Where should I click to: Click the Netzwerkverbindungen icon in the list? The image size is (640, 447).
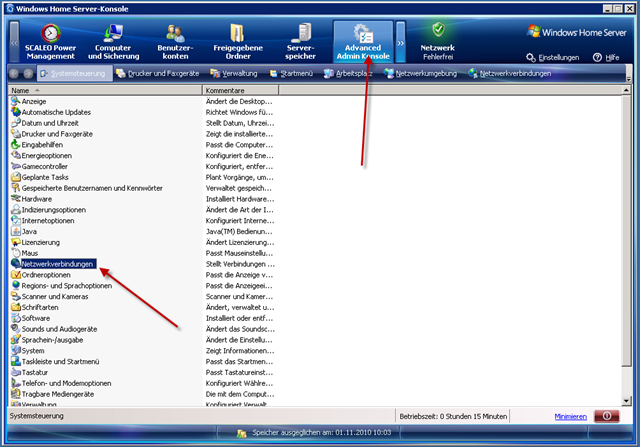16,264
